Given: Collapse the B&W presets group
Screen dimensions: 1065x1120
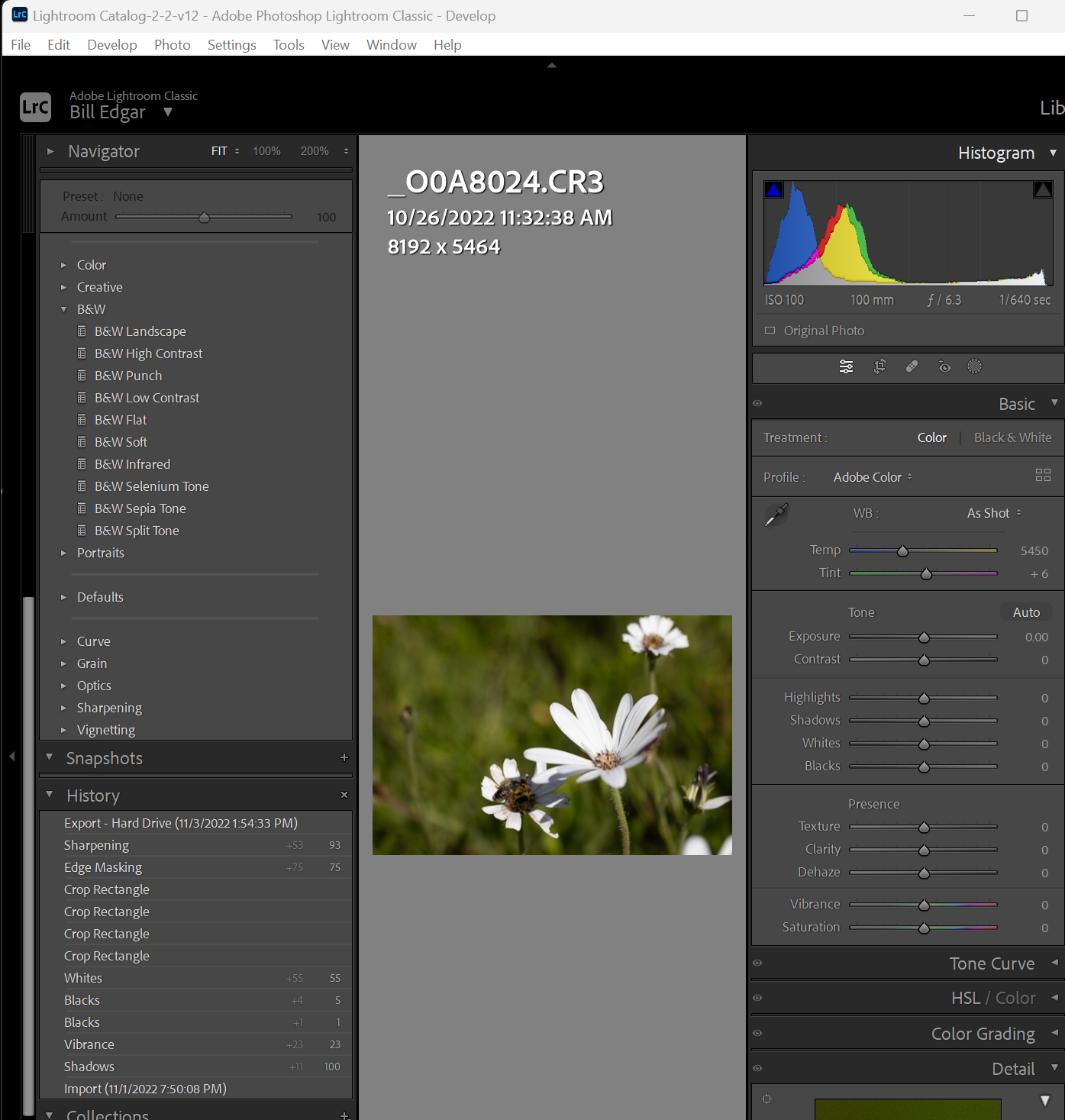Looking at the screenshot, I should [64, 309].
